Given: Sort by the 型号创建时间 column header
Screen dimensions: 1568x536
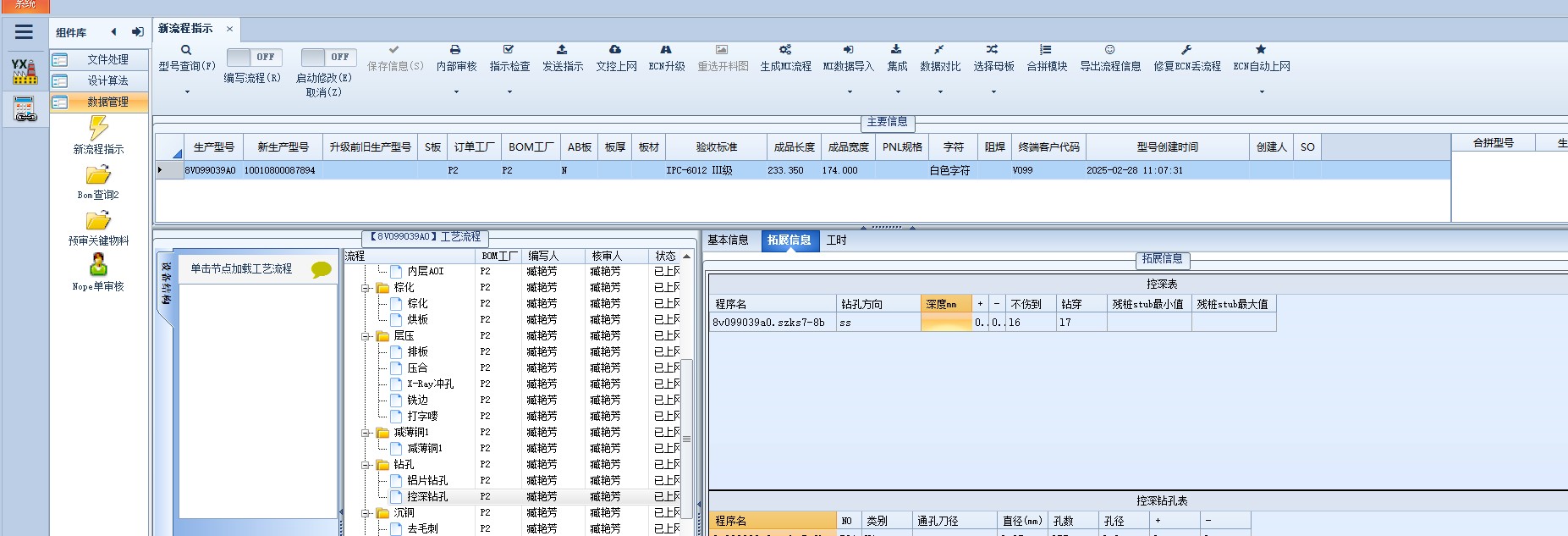Looking at the screenshot, I should (1167, 147).
